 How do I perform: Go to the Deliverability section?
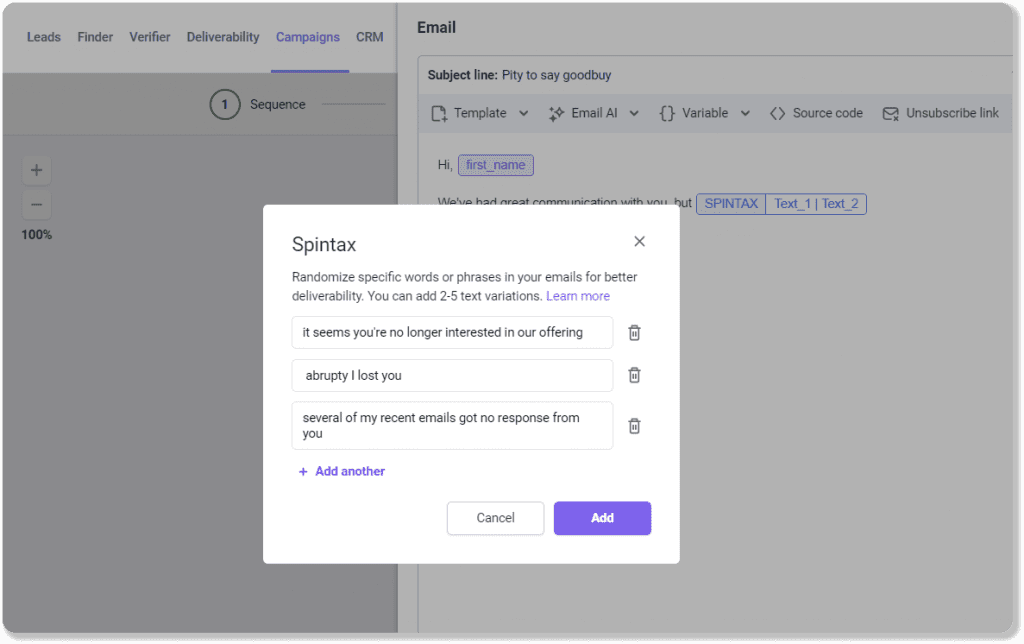point(222,37)
